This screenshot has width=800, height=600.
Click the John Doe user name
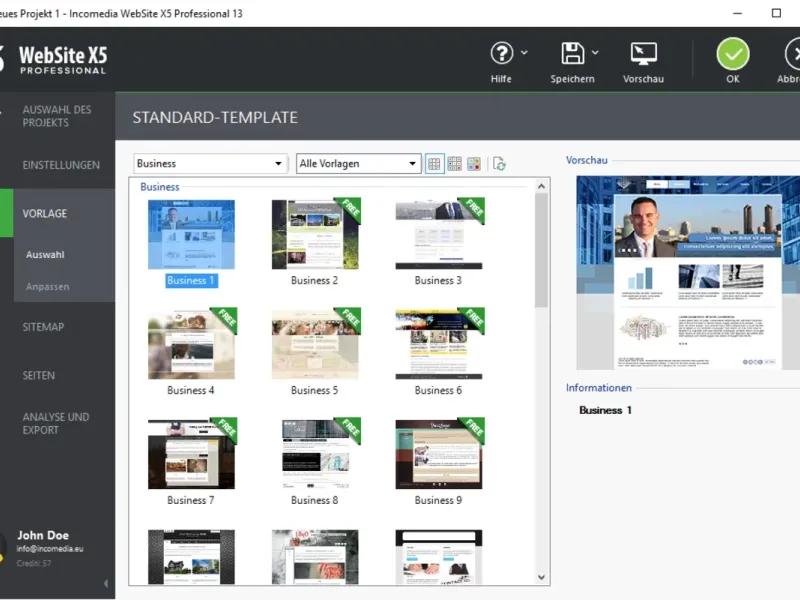pyautogui.click(x=43, y=535)
